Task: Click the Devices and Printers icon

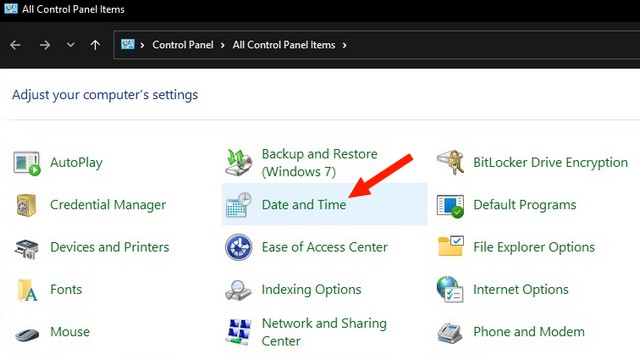Action: (27, 249)
